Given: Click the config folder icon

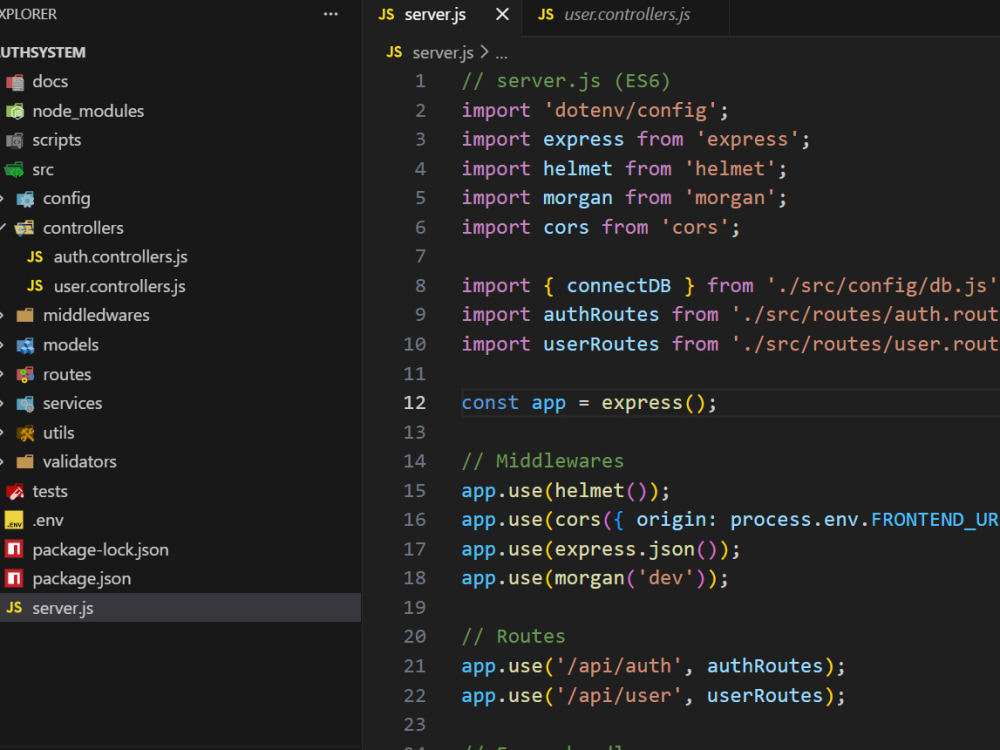Looking at the screenshot, I should 25,199.
